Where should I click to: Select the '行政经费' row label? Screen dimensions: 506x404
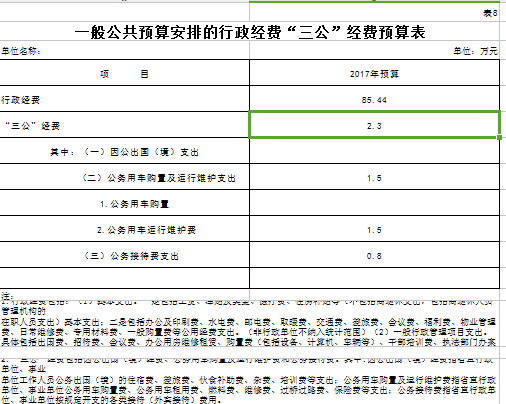tap(125, 99)
